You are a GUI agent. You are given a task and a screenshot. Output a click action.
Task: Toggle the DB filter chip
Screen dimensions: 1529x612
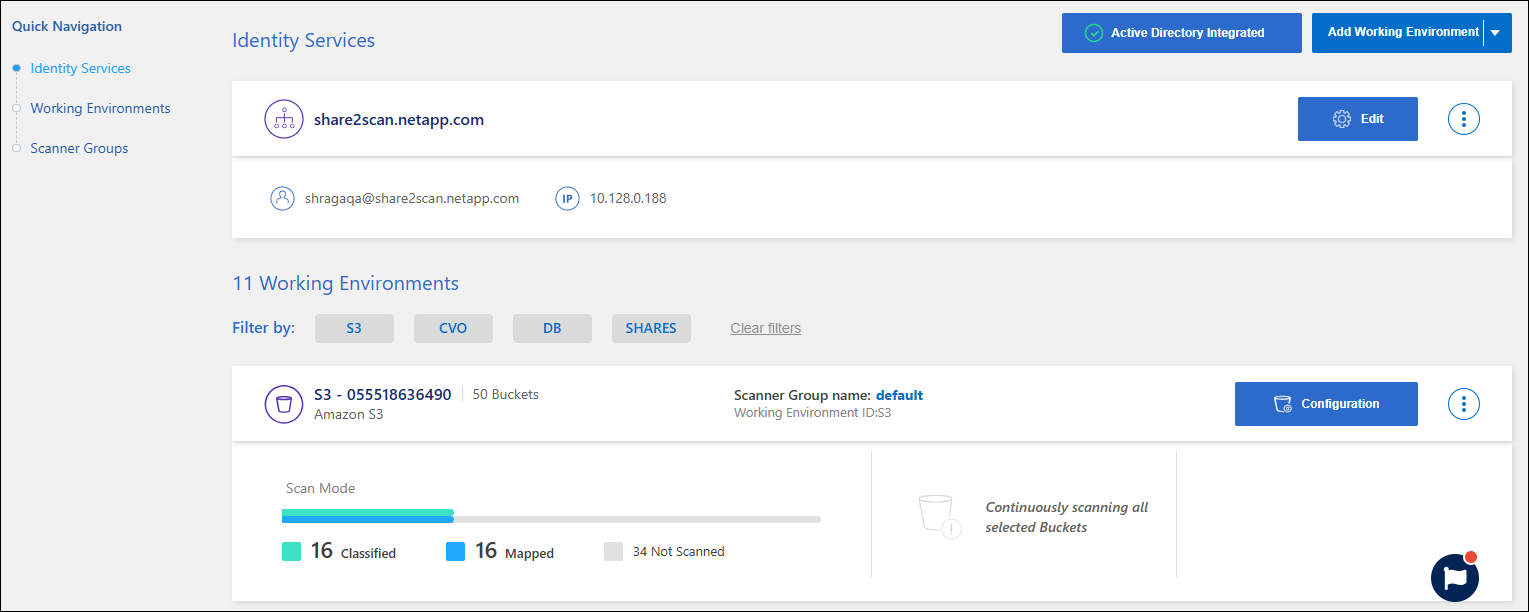552,328
